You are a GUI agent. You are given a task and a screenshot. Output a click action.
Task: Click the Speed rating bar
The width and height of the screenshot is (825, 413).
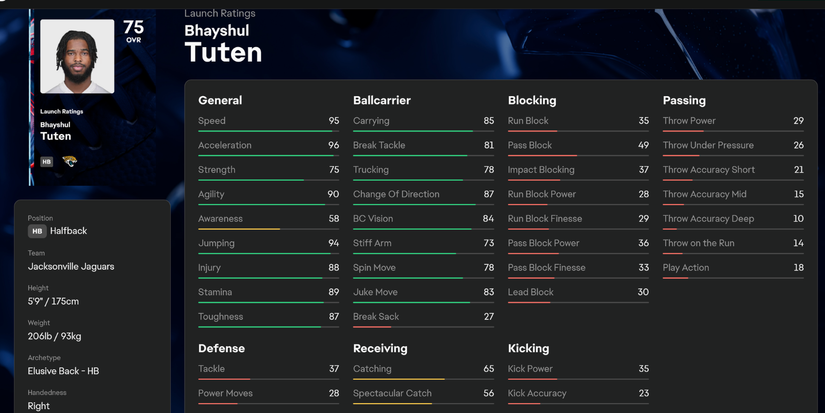[268, 130]
